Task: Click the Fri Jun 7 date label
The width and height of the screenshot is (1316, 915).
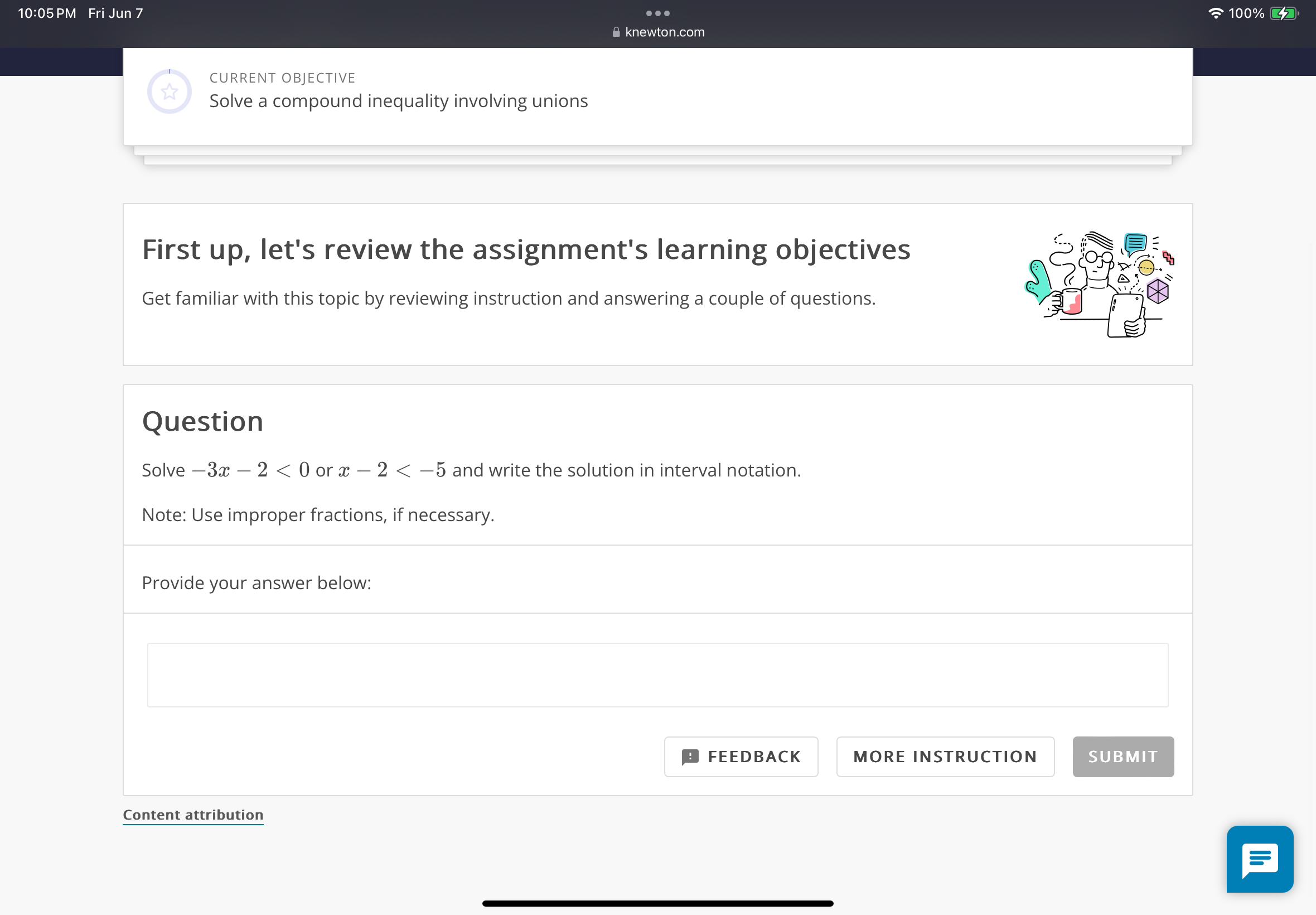Action: pyautogui.click(x=116, y=12)
